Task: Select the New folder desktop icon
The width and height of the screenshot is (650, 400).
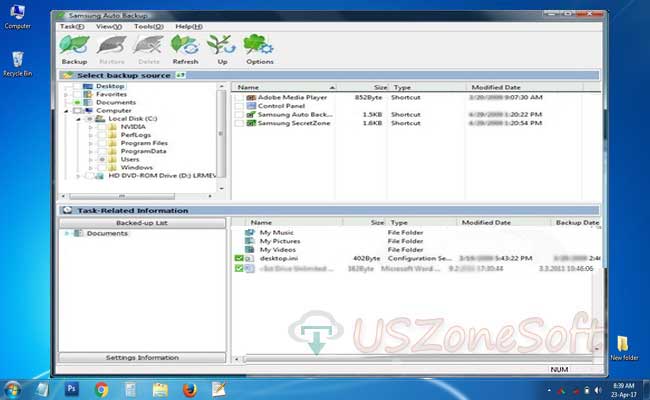Action: [x=624, y=348]
